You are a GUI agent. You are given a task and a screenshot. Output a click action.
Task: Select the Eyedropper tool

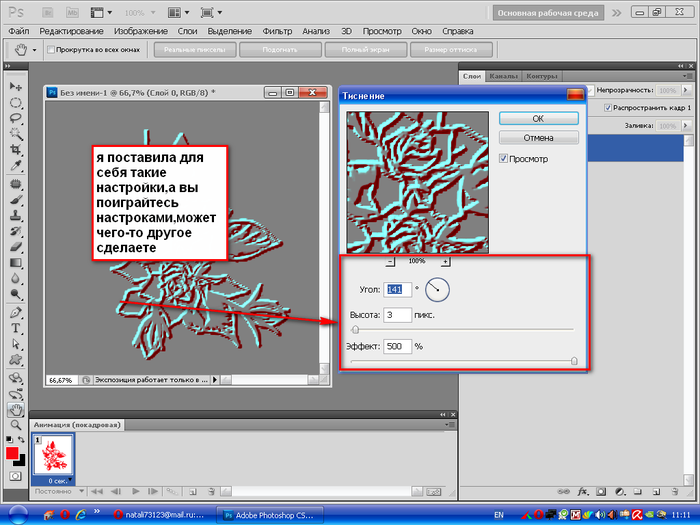pyautogui.click(x=16, y=166)
